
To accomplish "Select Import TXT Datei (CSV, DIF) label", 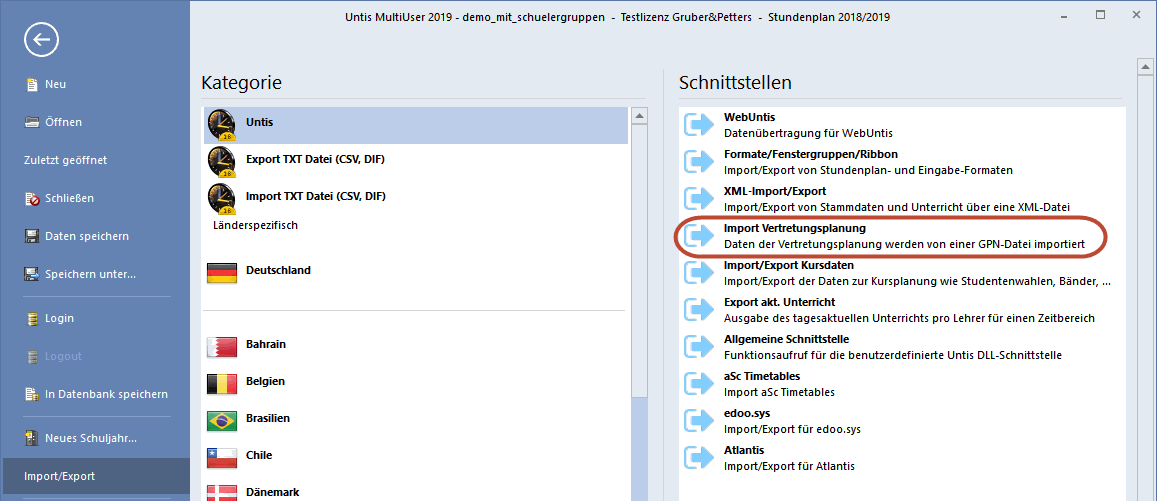I will pyautogui.click(x=316, y=196).
